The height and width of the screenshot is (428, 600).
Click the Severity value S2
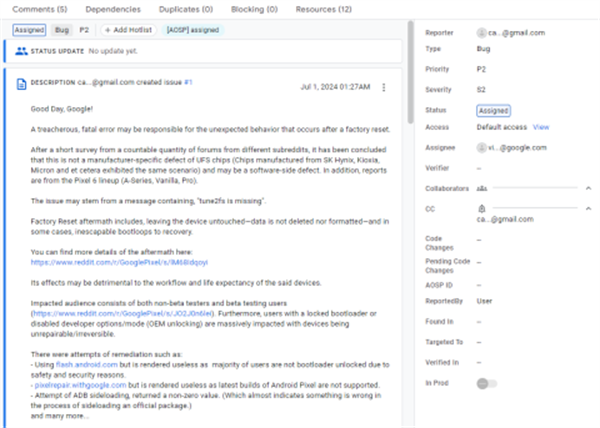[481, 90]
